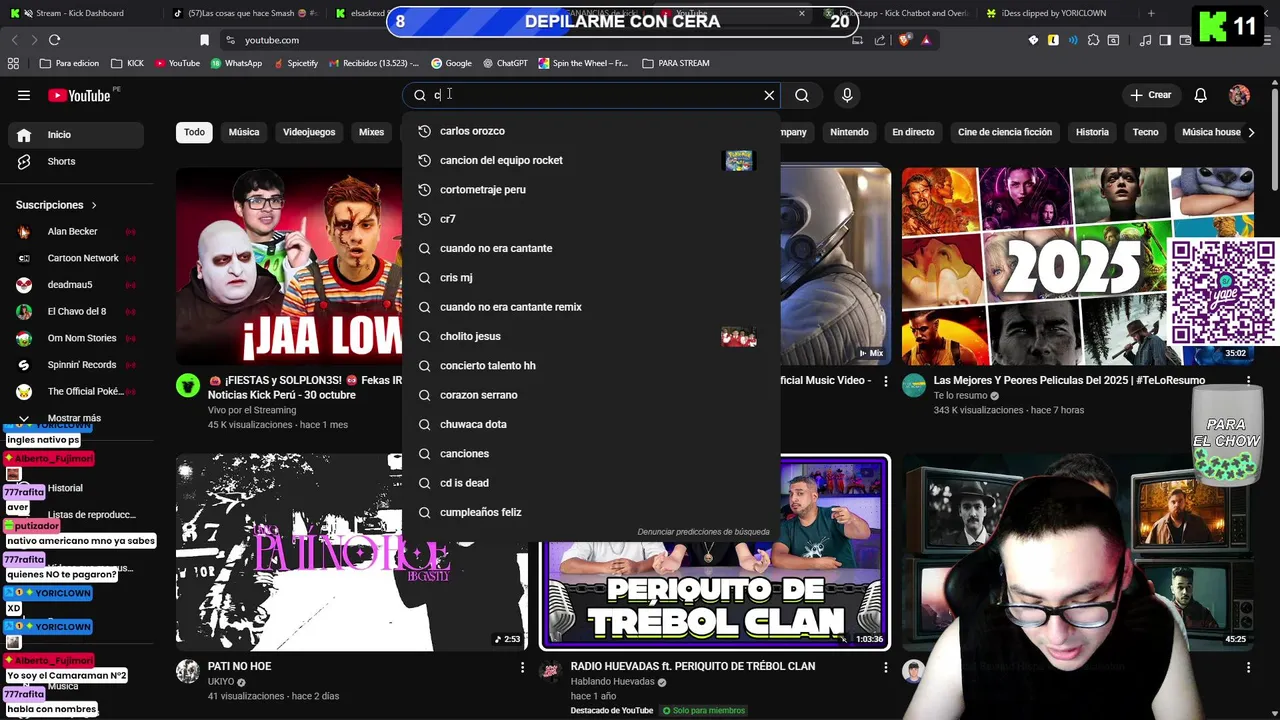Open the ChatGPT bookmark
This screenshot has width=1280, height=720.
coord(505,63)
